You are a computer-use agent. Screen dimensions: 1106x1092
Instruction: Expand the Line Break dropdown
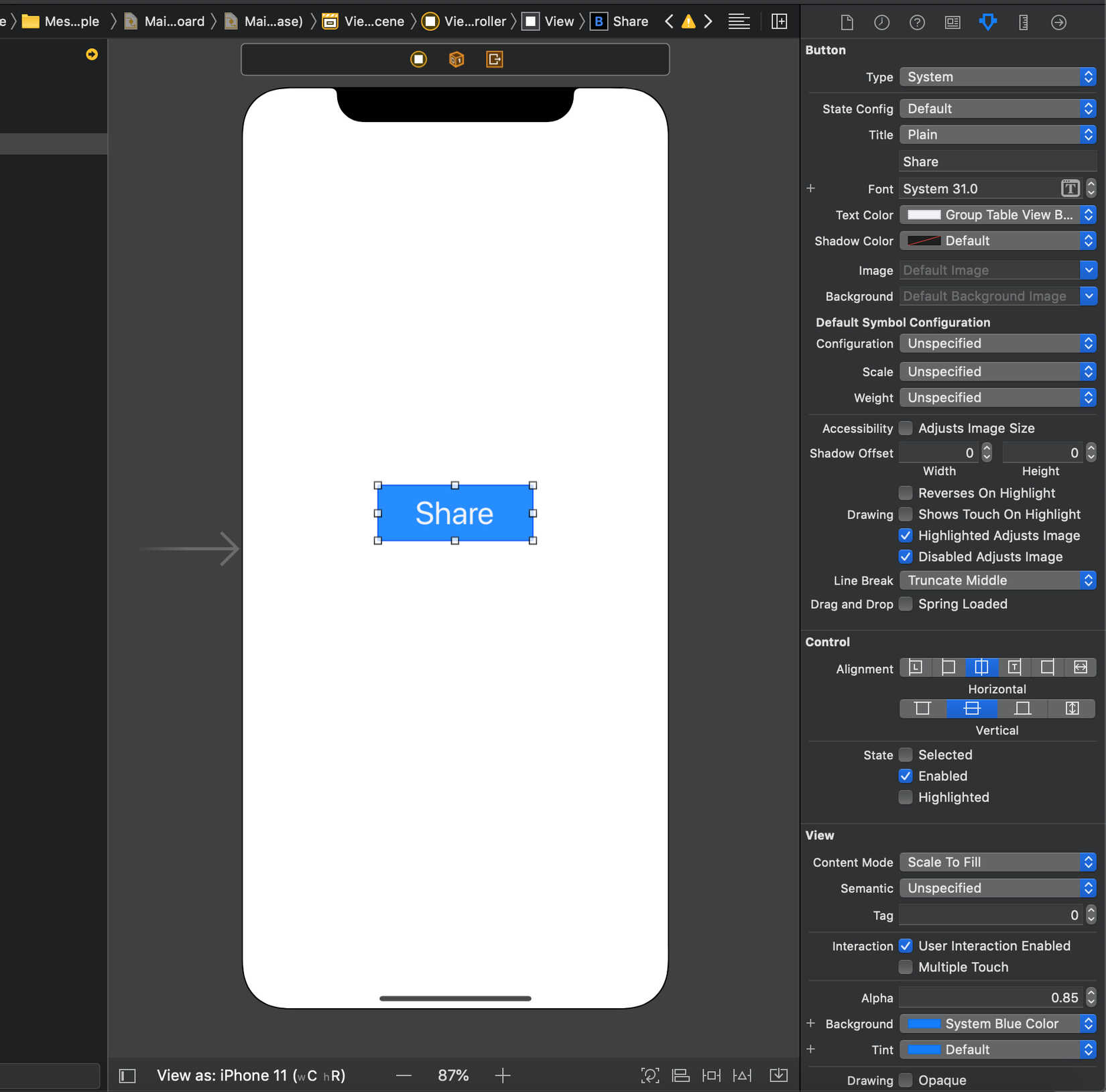point(997,581)
